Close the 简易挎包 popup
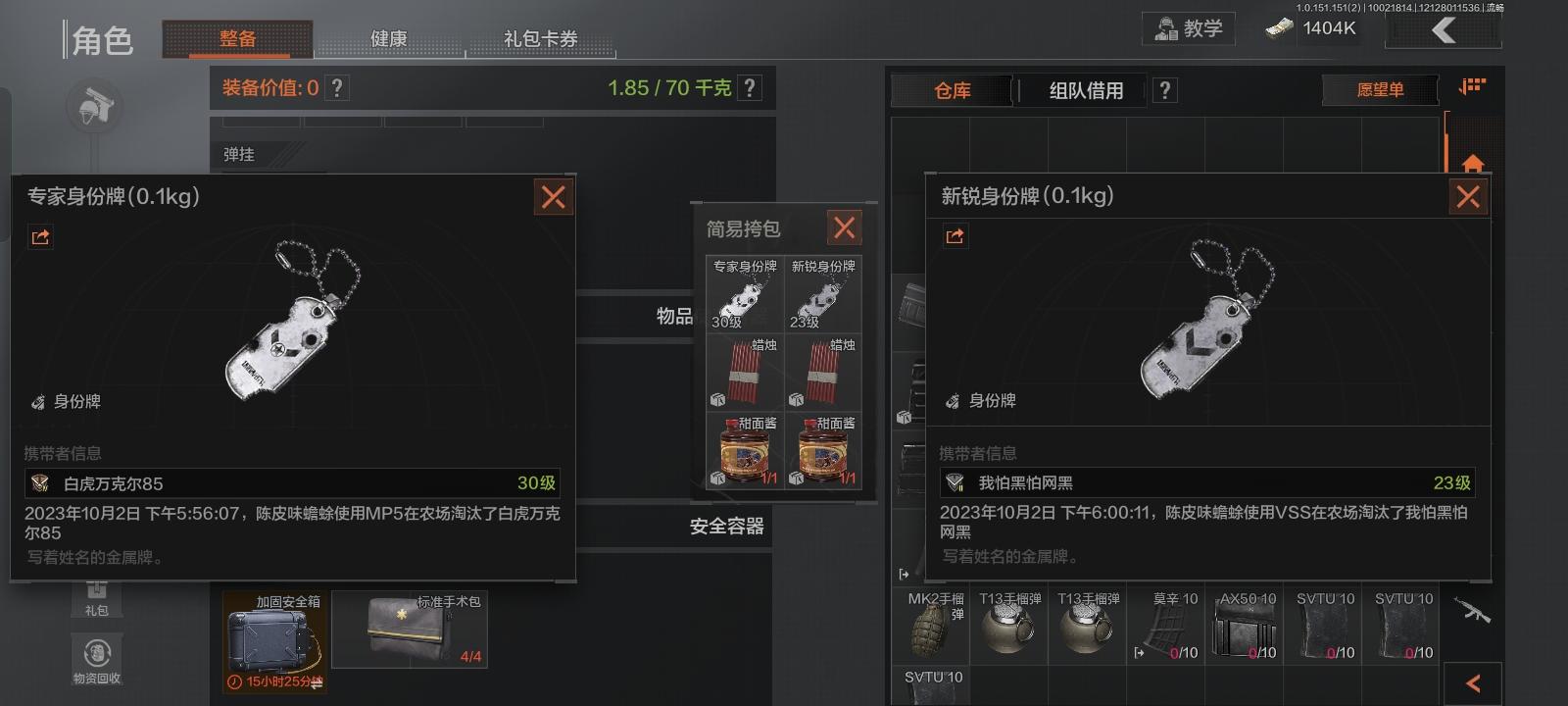Image resolution: width=1568 pixels, height=706 pixels. tap(844, 228)
